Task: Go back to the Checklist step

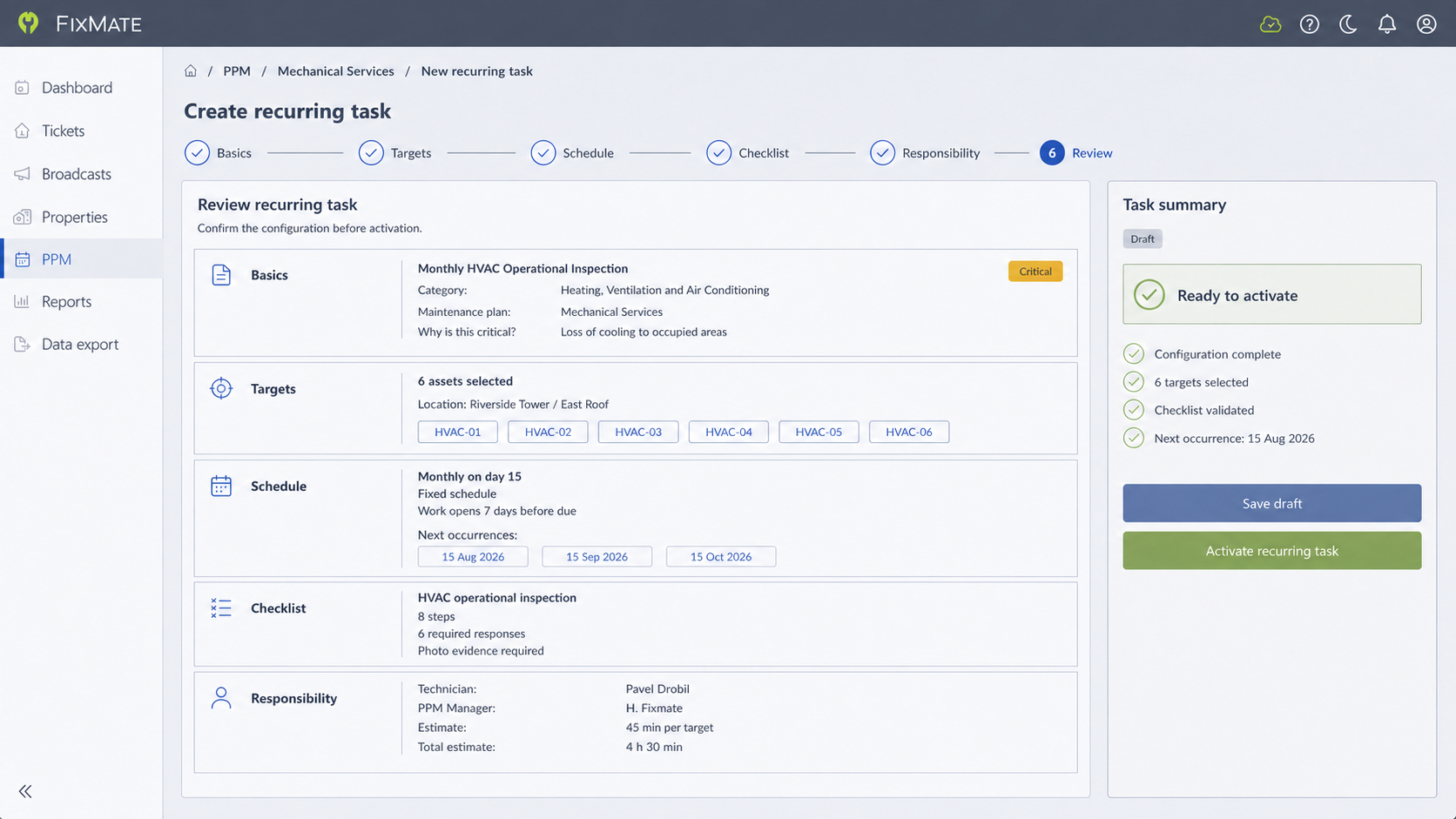Action: pos(748,153)
